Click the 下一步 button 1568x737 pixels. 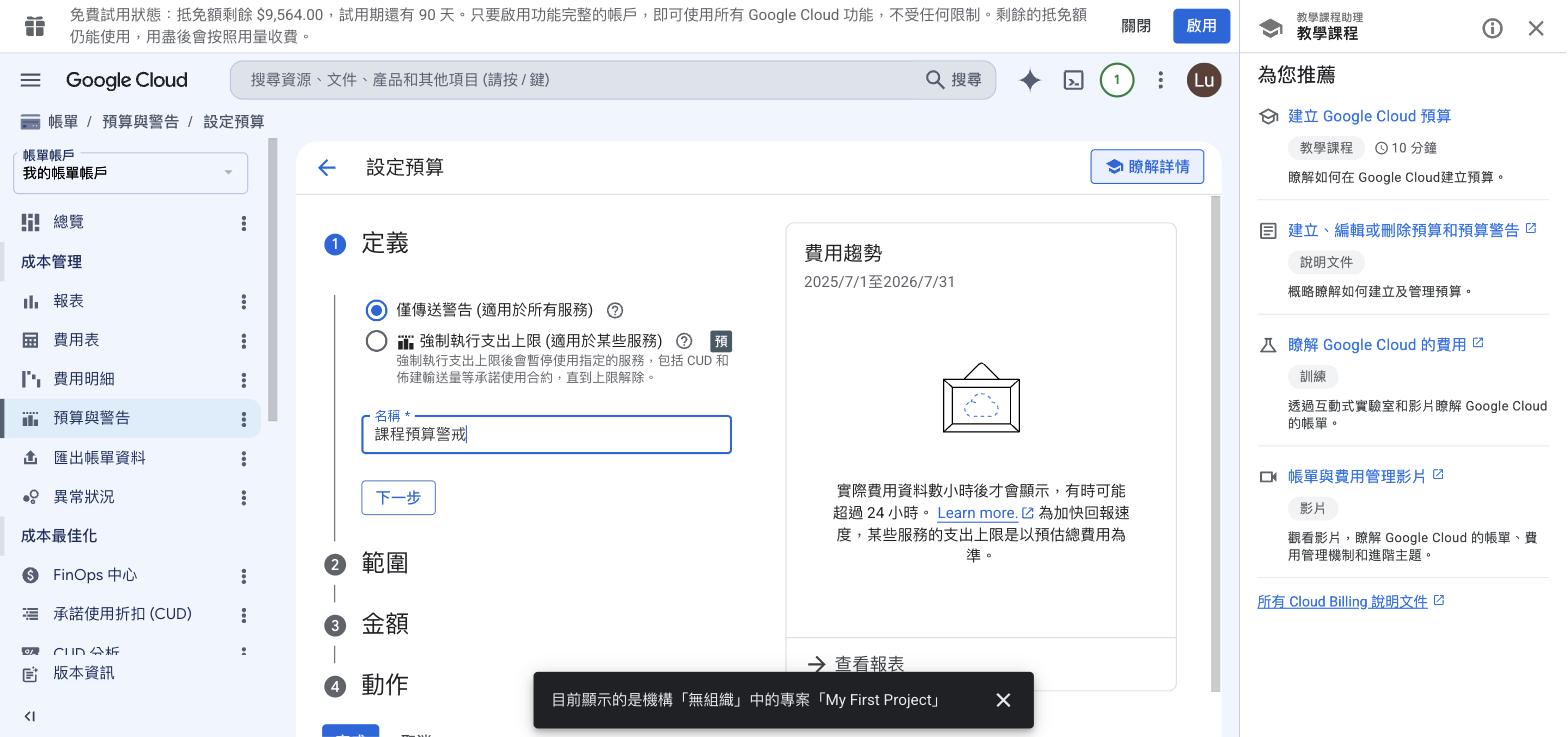[398, 498]
